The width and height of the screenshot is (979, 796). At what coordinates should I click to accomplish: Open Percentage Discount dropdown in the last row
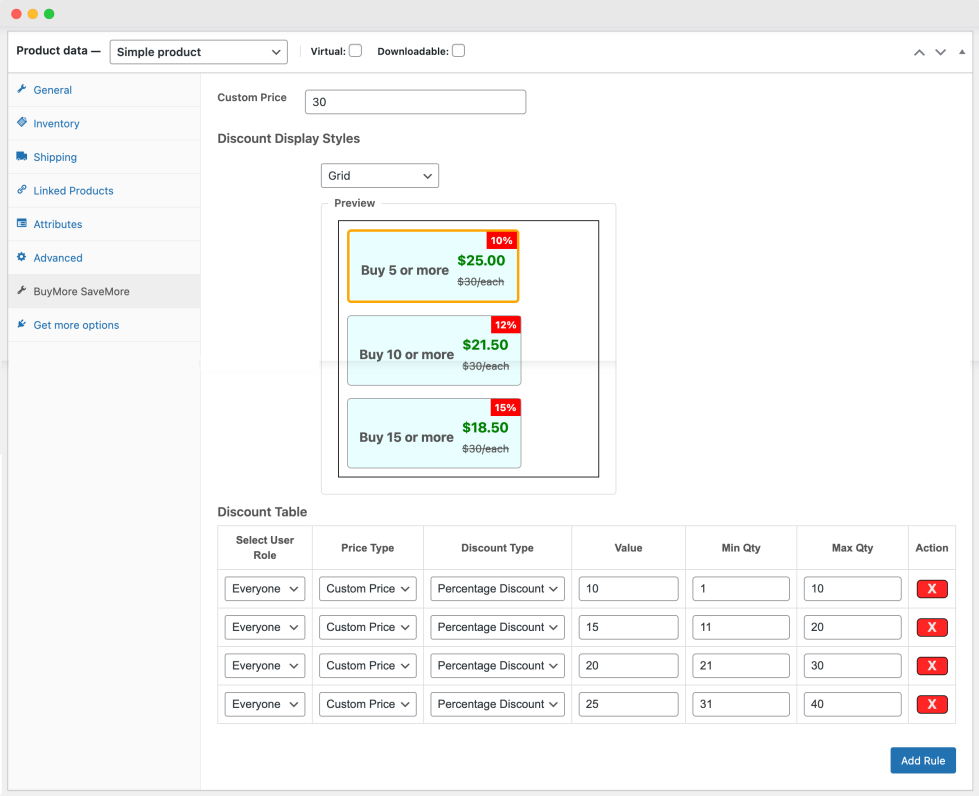[497, 704]
